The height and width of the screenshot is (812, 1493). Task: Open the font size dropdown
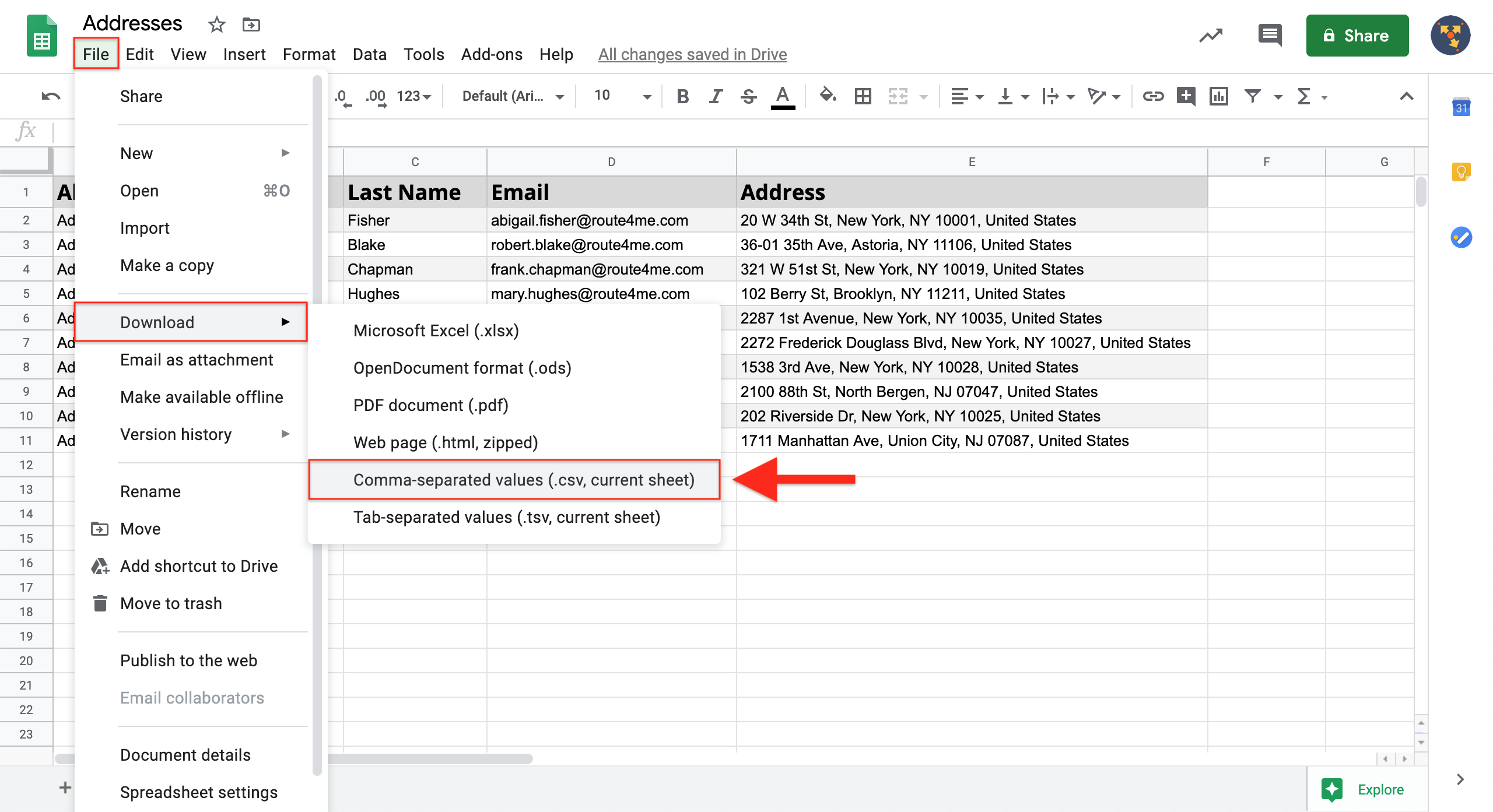(x=620, y=96)
